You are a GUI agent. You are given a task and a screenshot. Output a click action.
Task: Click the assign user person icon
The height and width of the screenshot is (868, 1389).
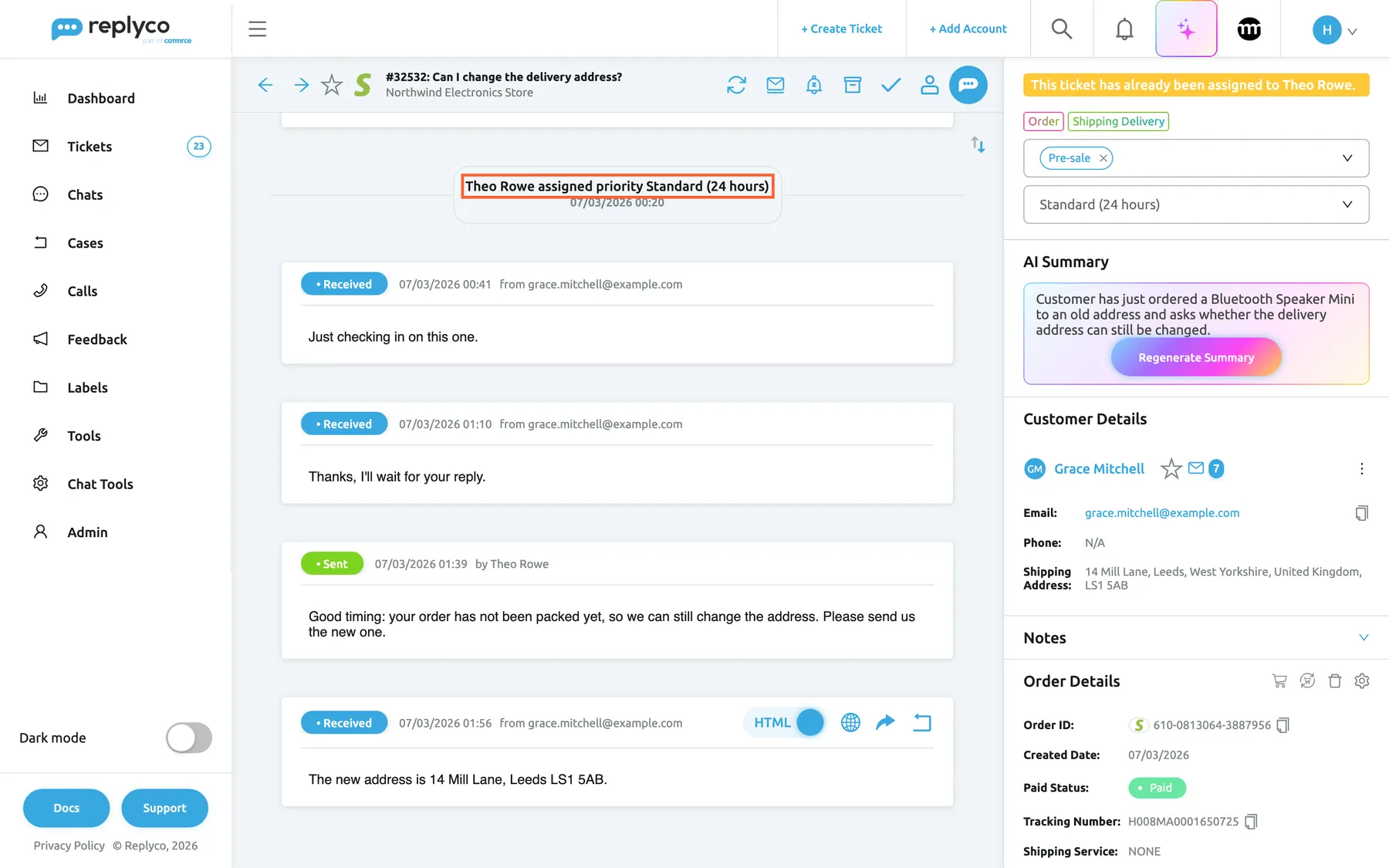930,85
